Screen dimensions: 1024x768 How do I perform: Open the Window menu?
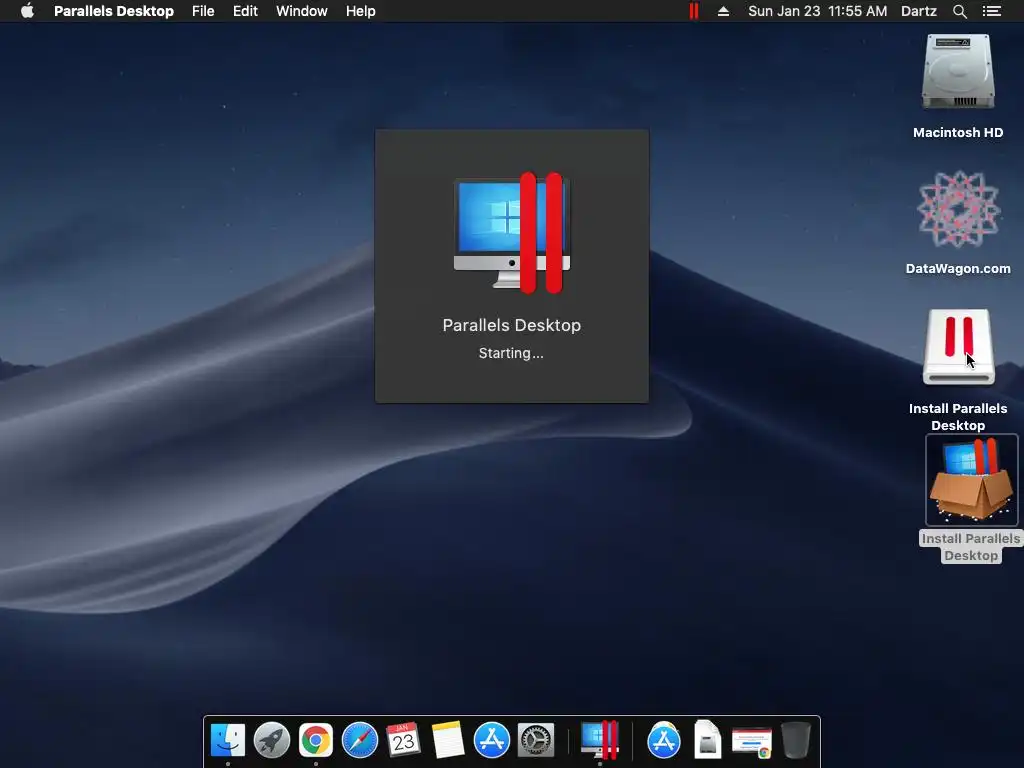pyautogui.click(x=302, y=11)
